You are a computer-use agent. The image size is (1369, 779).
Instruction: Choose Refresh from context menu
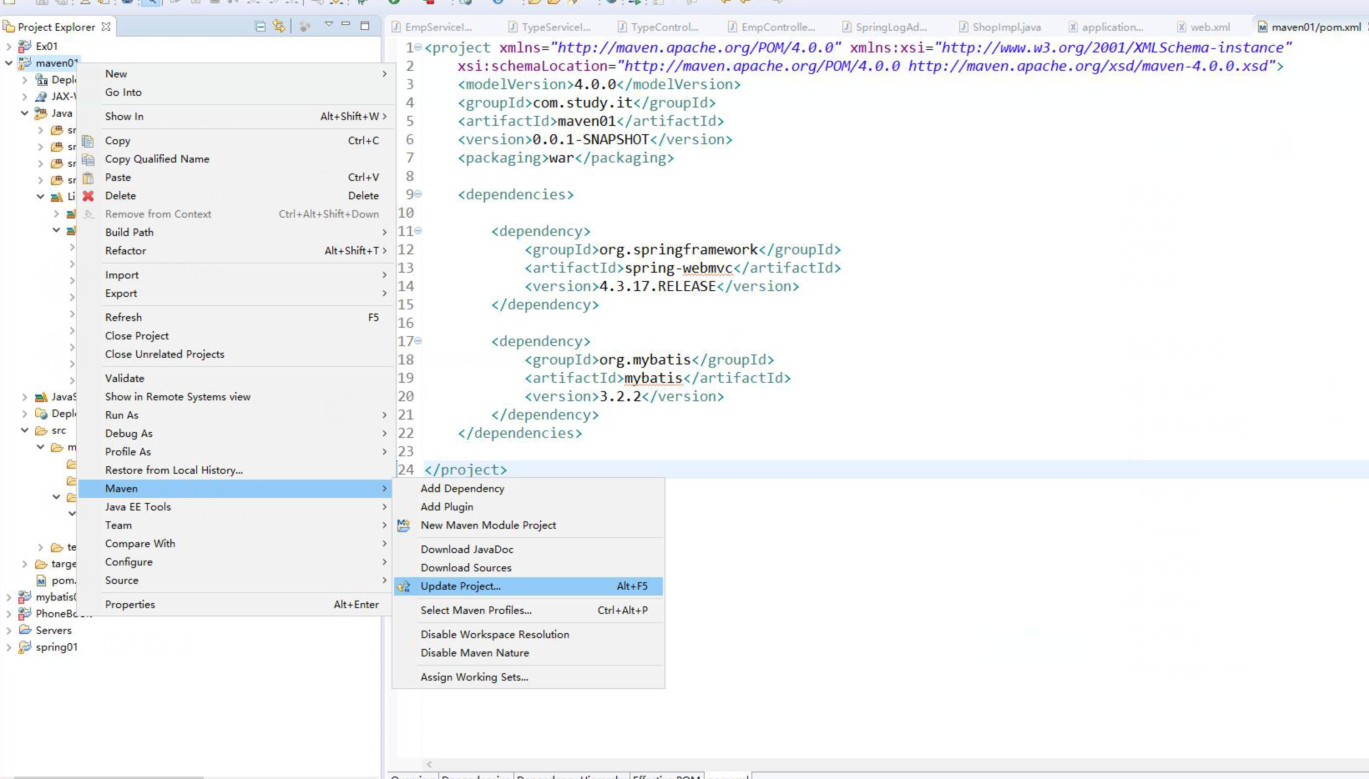click(x=235, y=317)
